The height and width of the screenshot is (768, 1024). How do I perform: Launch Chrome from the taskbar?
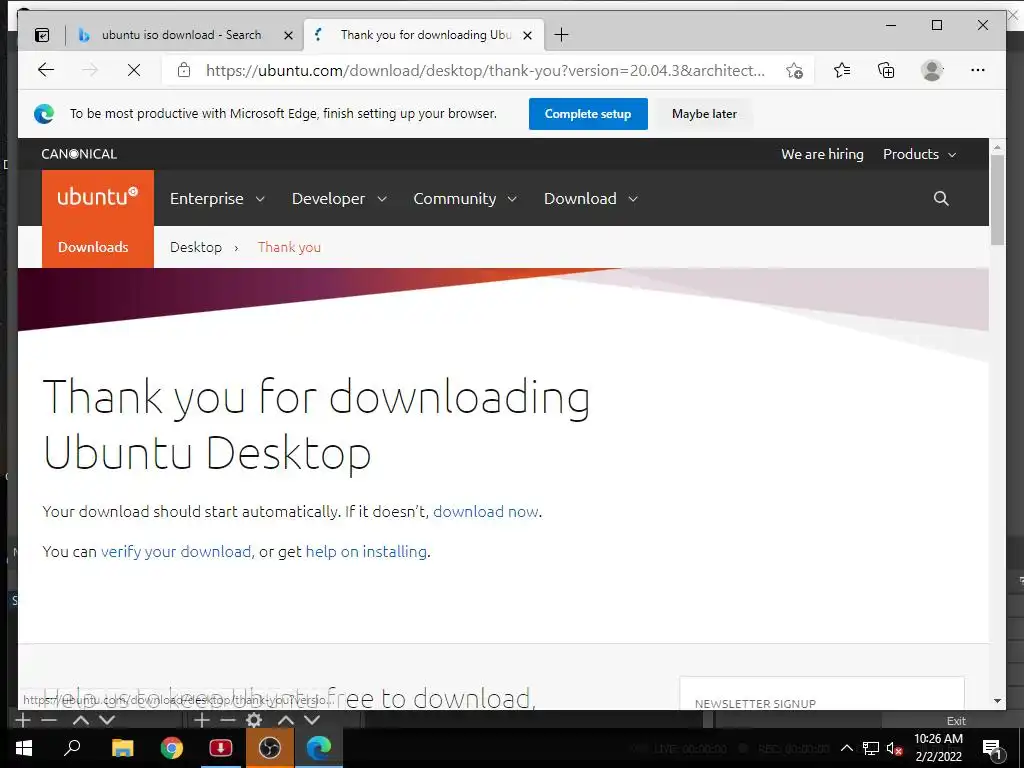pos(172,748)
